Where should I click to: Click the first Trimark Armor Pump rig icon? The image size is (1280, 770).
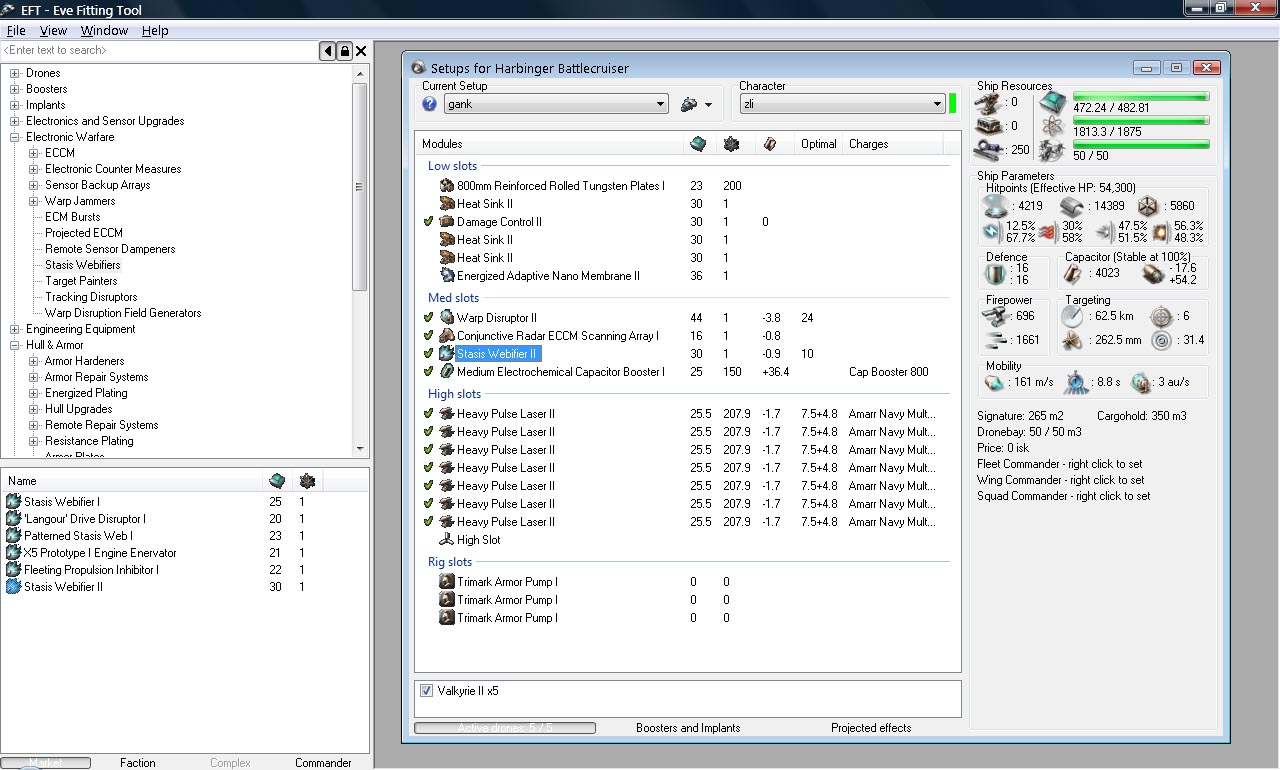pyautogui.click(x=447, y=582)
